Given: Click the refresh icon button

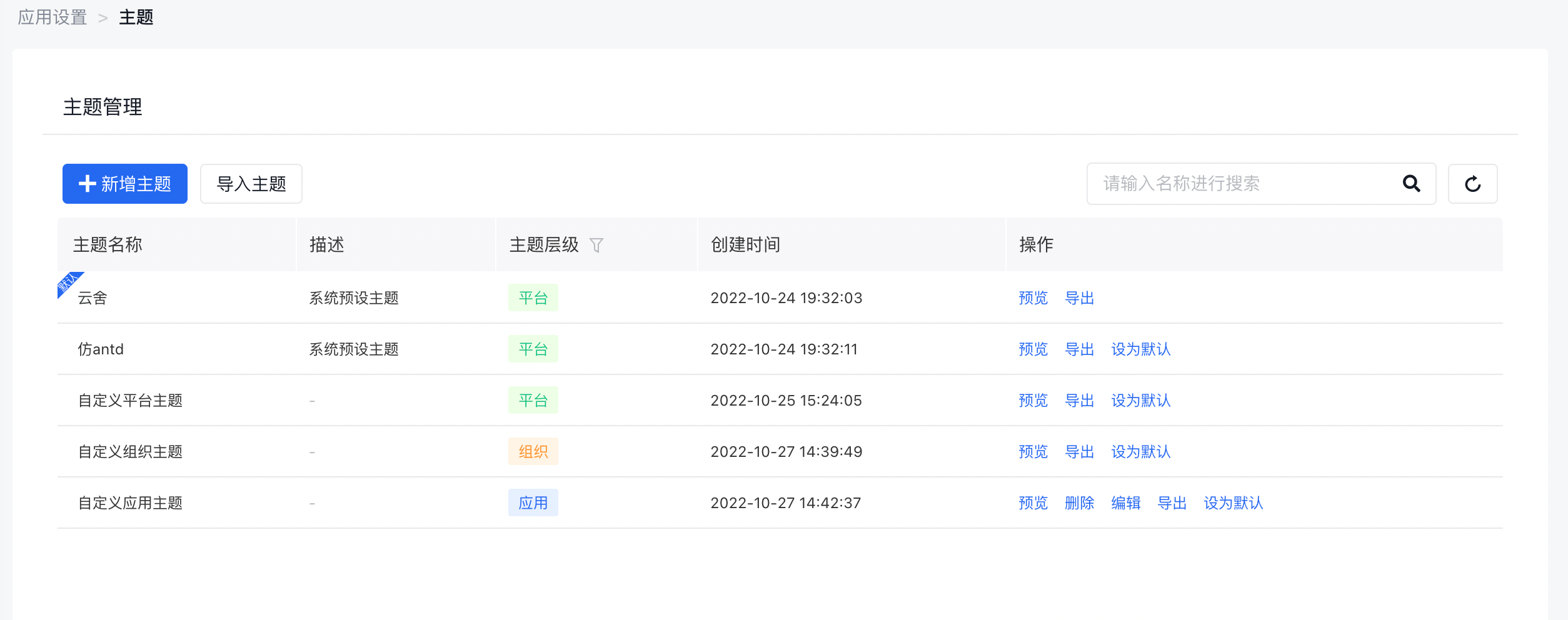Looking at the screenshot, I should point(1472,184).
